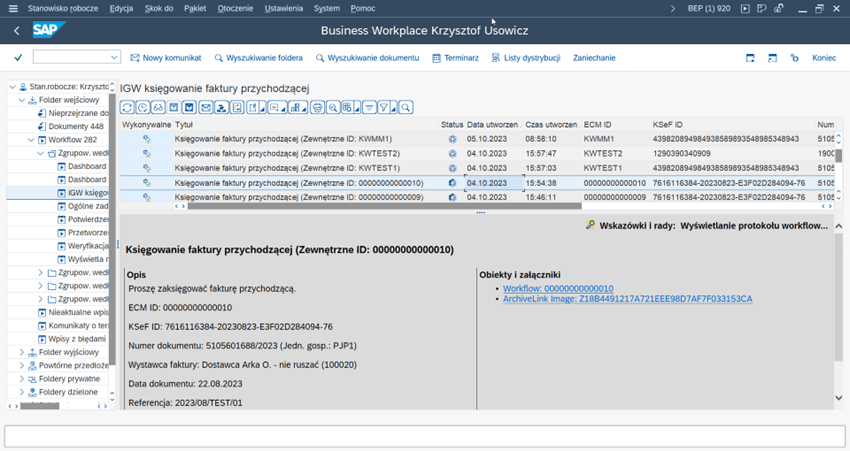Collapse the Folder wejściowy node
This screenshot has height=451, width=850.
pos(22,100)
